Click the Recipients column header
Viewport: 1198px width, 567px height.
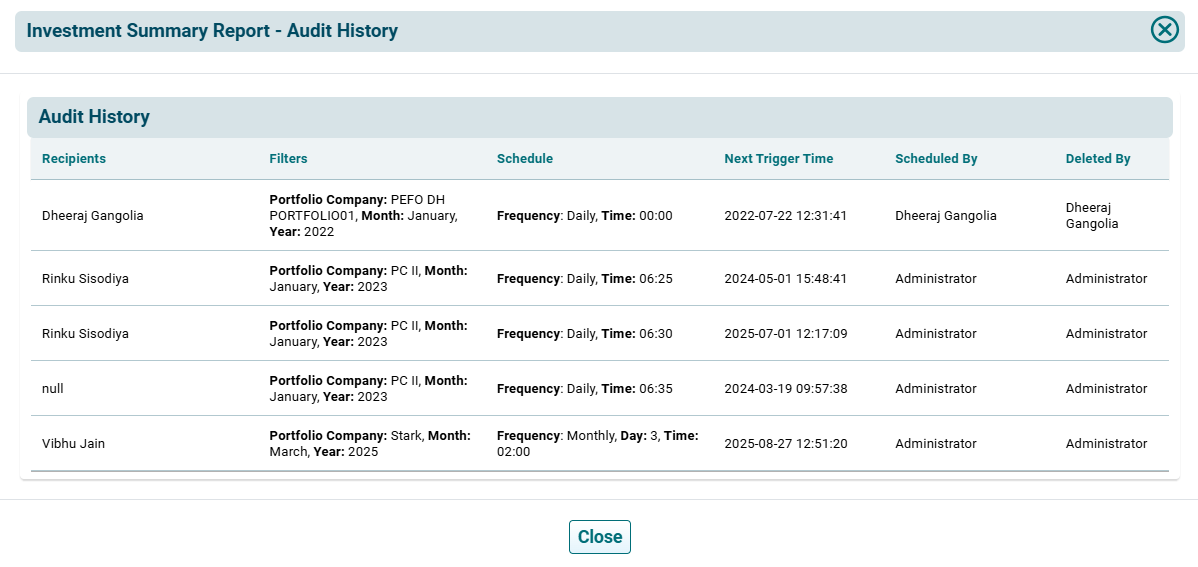(74, 159)
